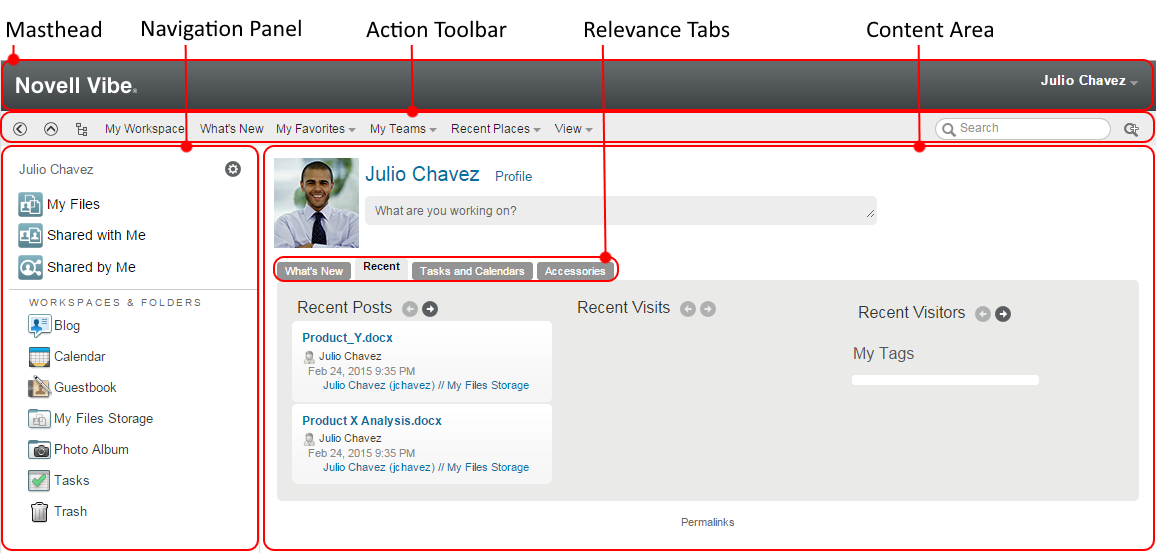Click Recent Visitors left arrow
This screenshot has height=553, width=1156.
(983, 314)
